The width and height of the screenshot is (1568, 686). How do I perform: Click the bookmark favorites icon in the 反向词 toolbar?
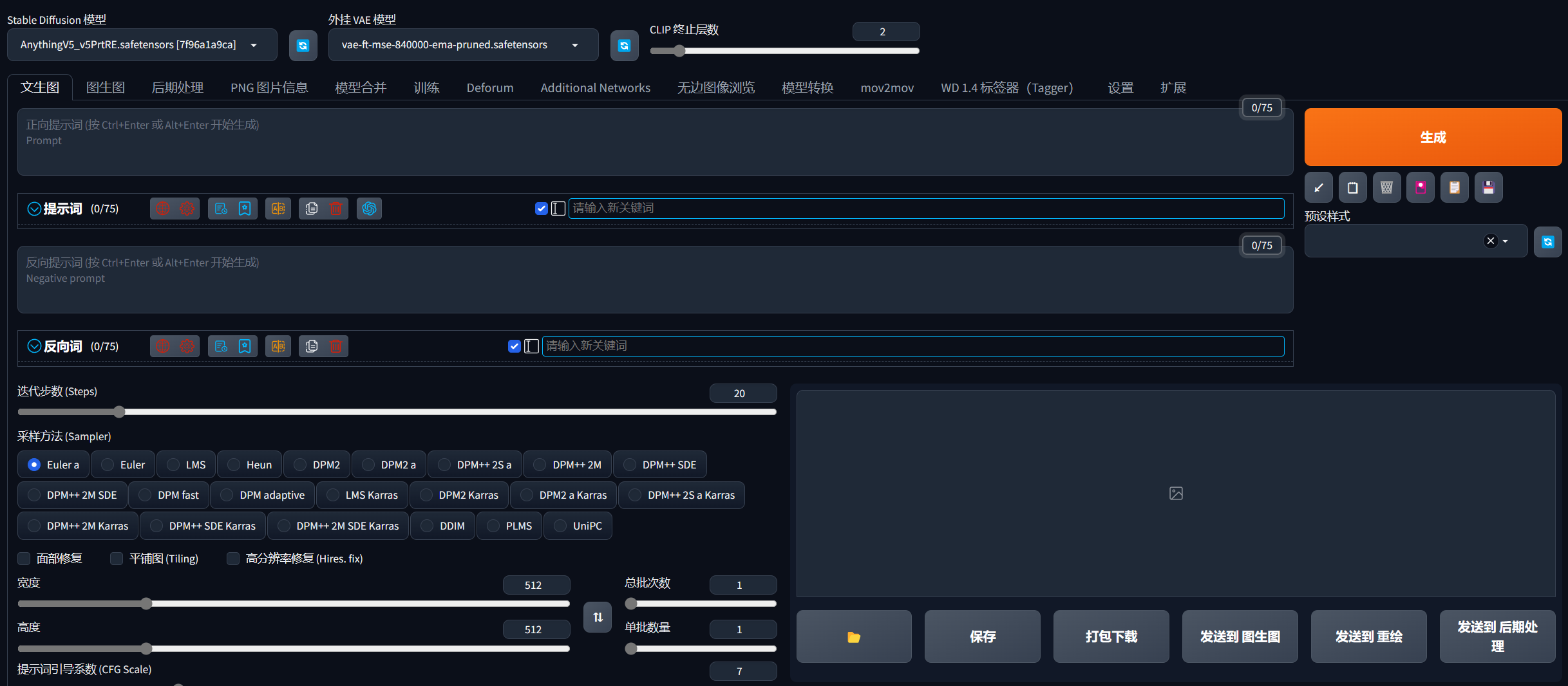tap(245, 346)
